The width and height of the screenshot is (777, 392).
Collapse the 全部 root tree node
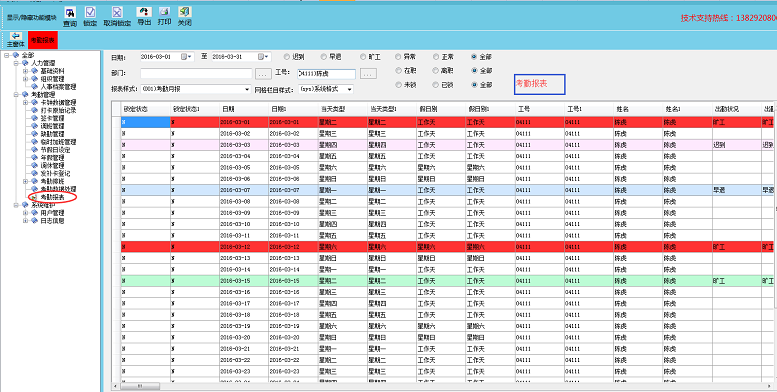[6, 55]
